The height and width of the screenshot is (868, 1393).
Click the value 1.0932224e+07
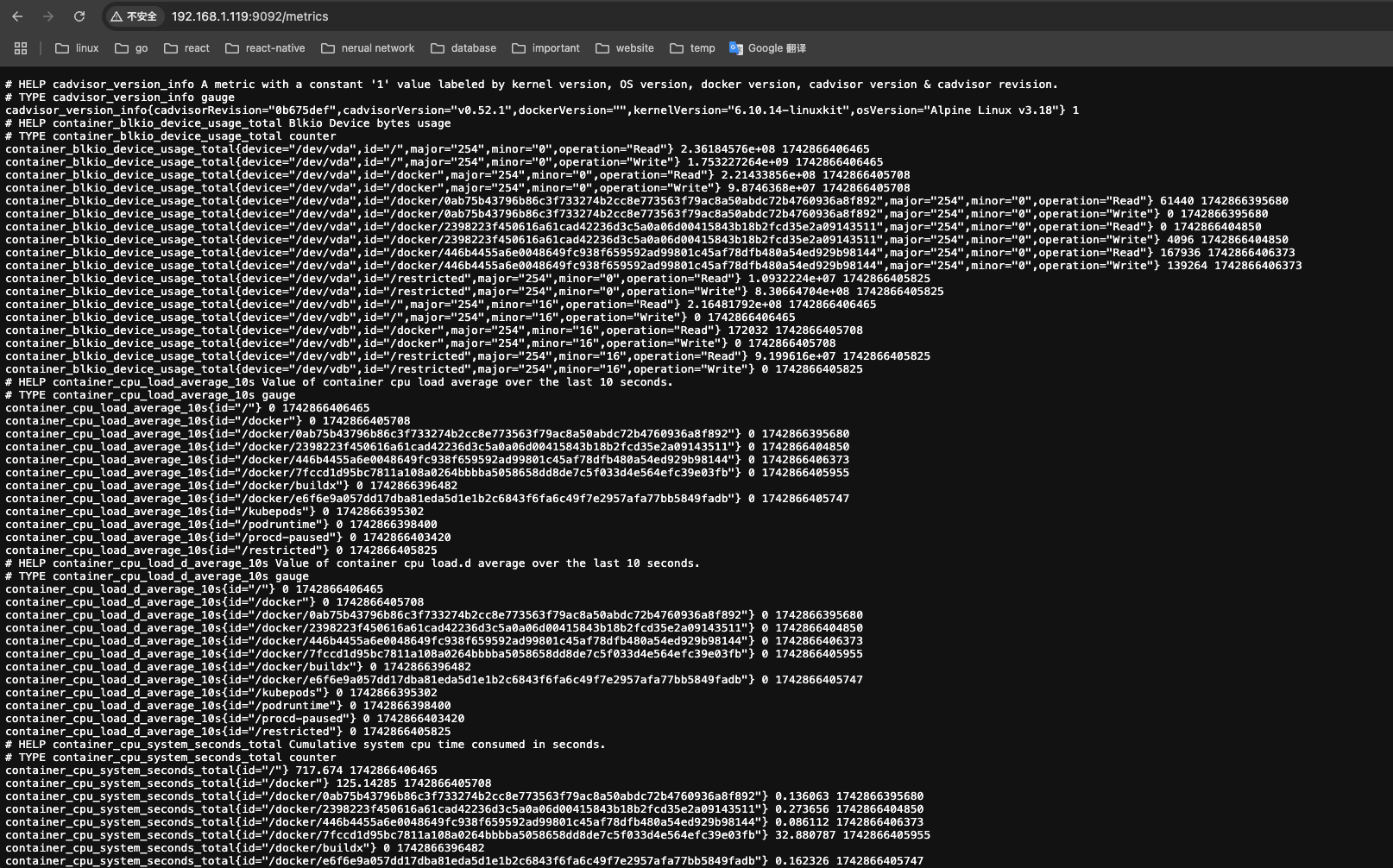click(x=791, y=279)
